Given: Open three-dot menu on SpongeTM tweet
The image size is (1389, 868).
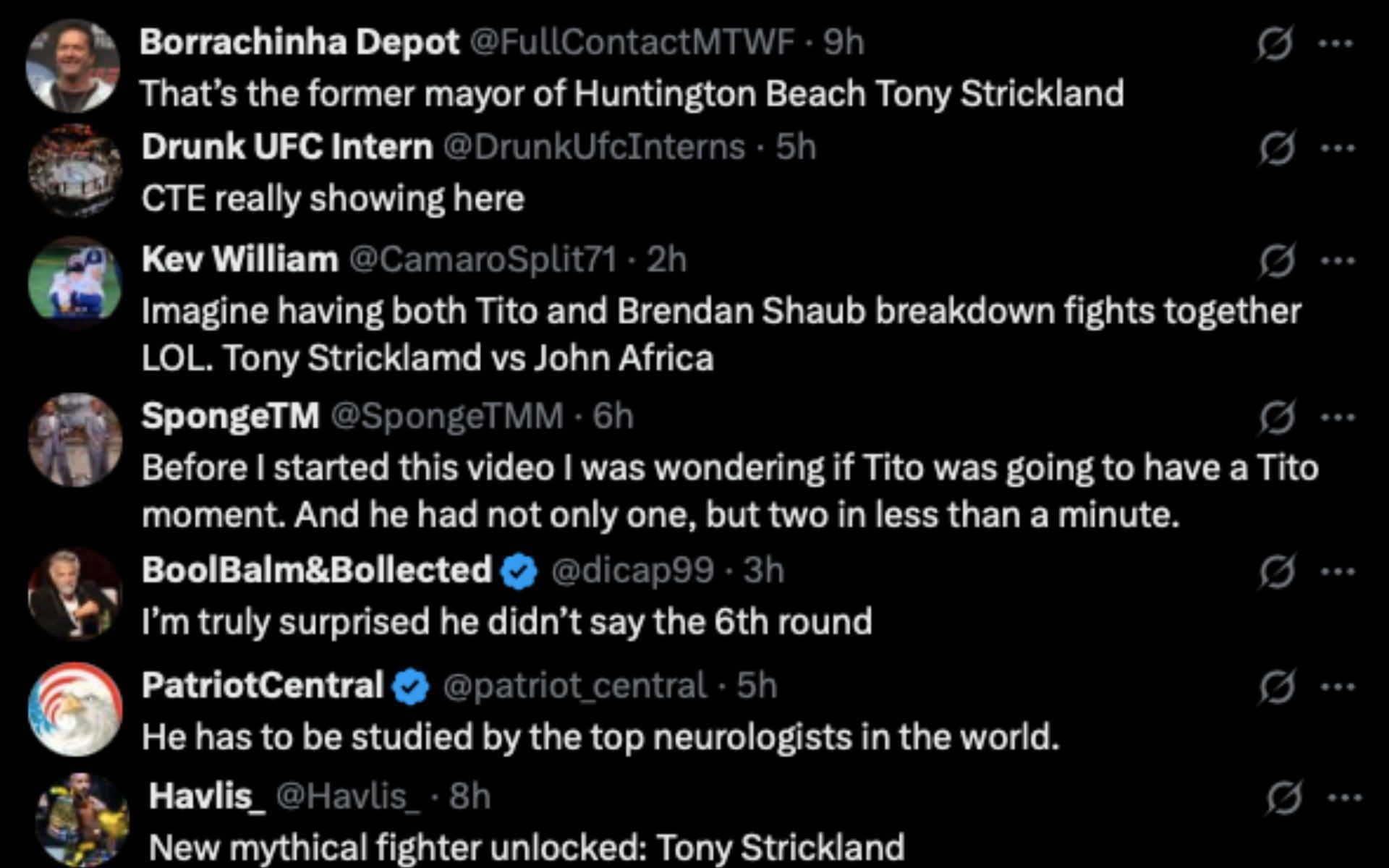Looking at the screenshot, I should point(1337,417).
